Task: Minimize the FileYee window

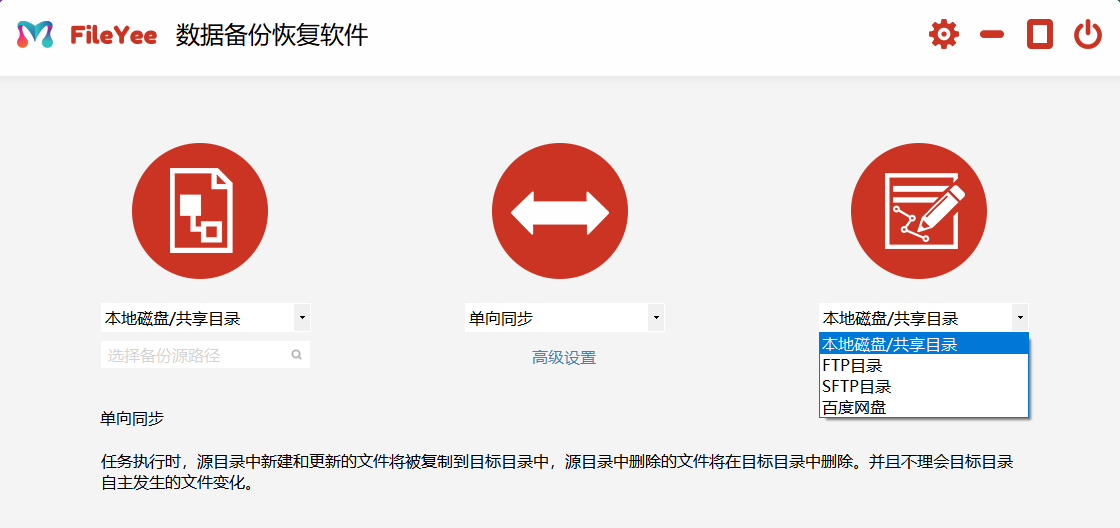Action: coord(992,35)
